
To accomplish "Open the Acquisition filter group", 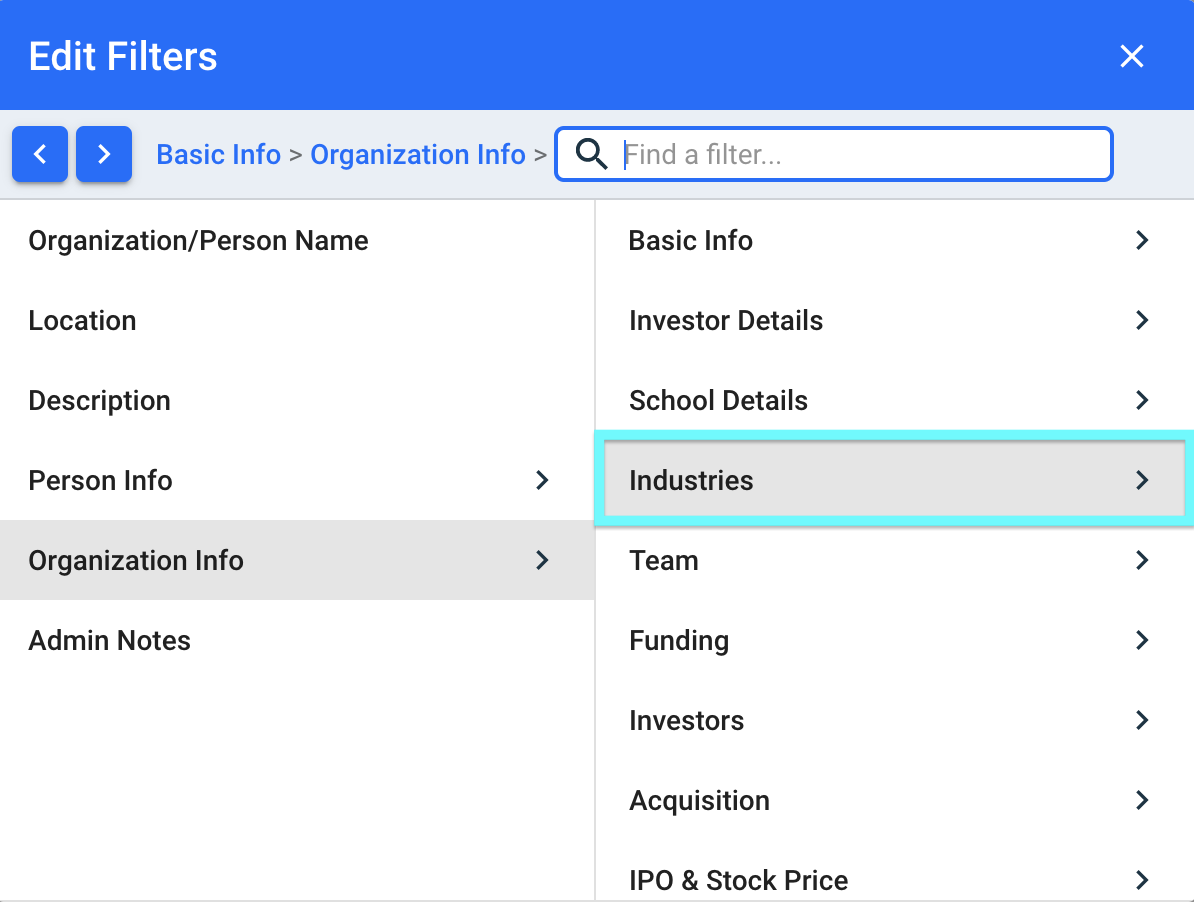I will tap(893, 800).
